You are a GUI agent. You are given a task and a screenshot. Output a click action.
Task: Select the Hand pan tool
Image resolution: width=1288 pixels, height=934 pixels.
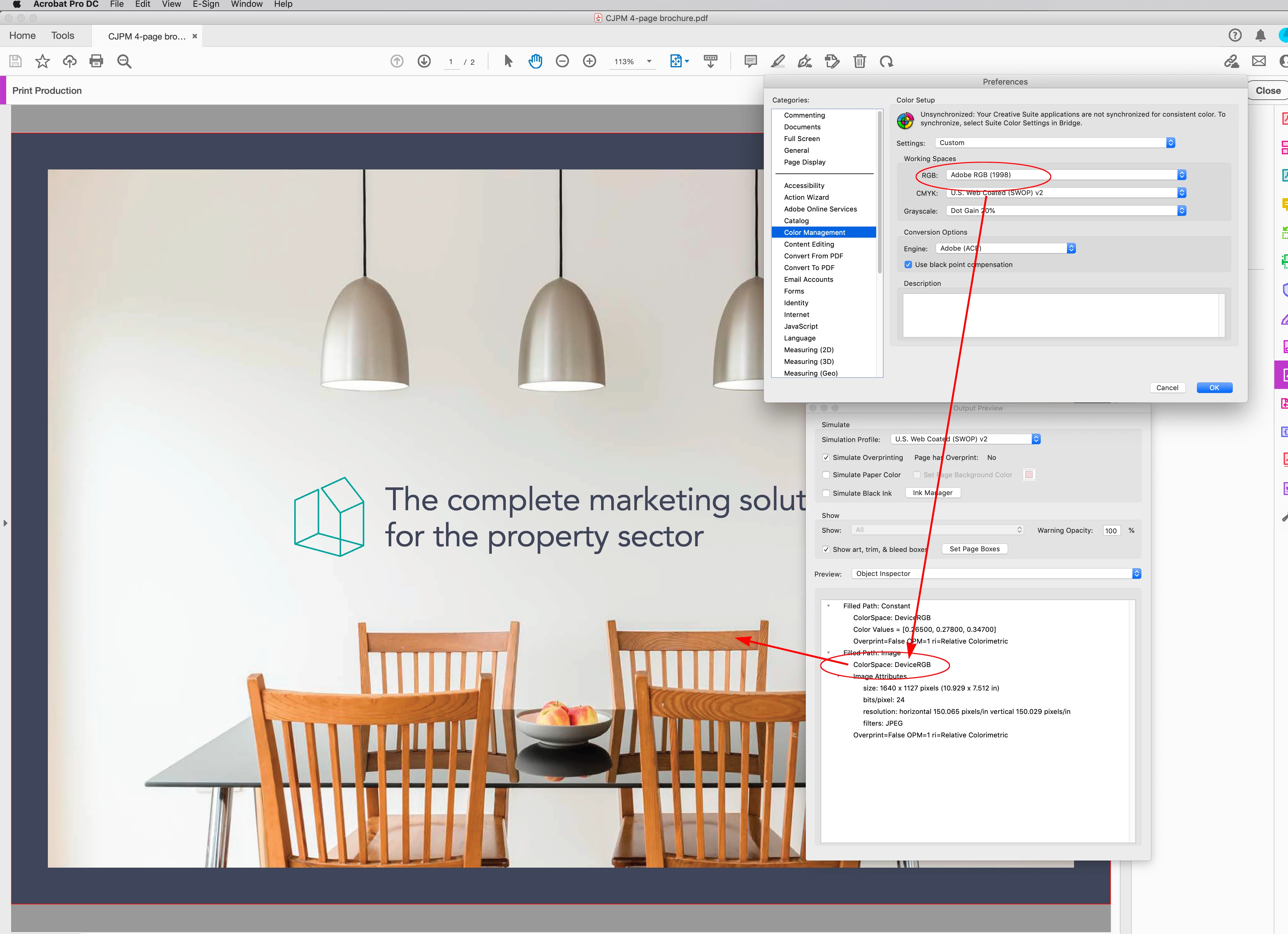[x=535, y=61]
